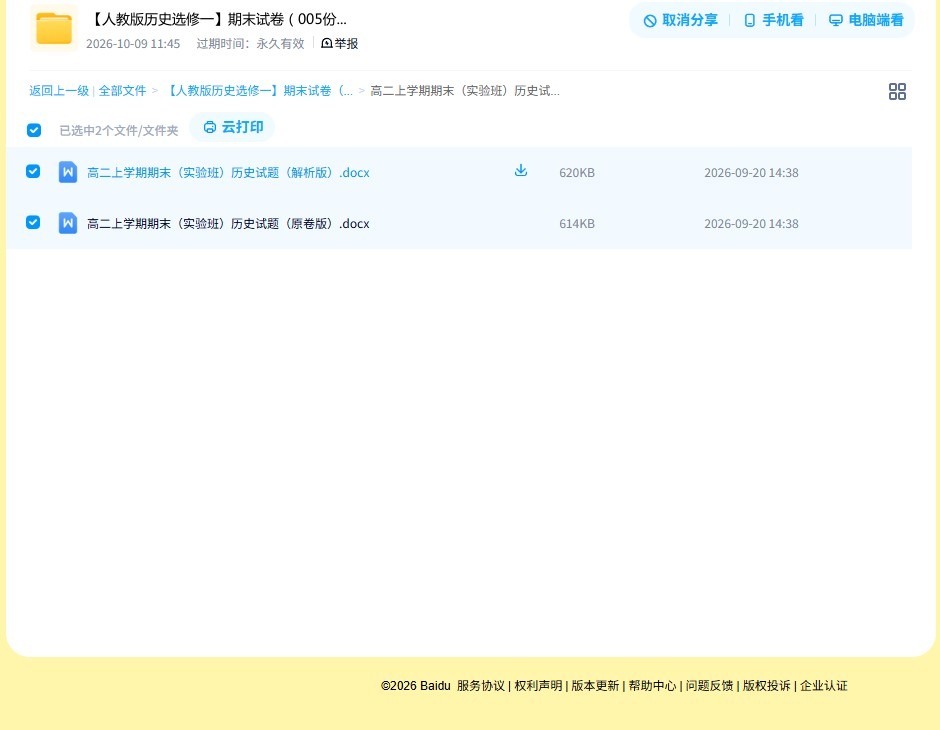
Task: Open 手机看 mobile view option
Action: pos(773,20)
